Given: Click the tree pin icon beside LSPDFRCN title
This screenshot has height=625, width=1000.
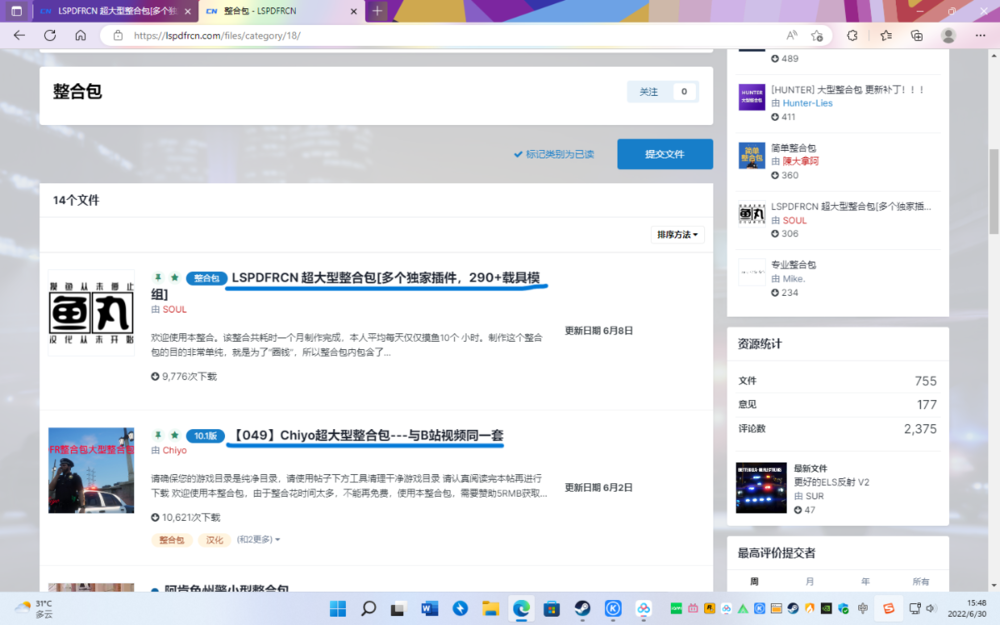Looking at the screenshot, I should pos(157,278).
